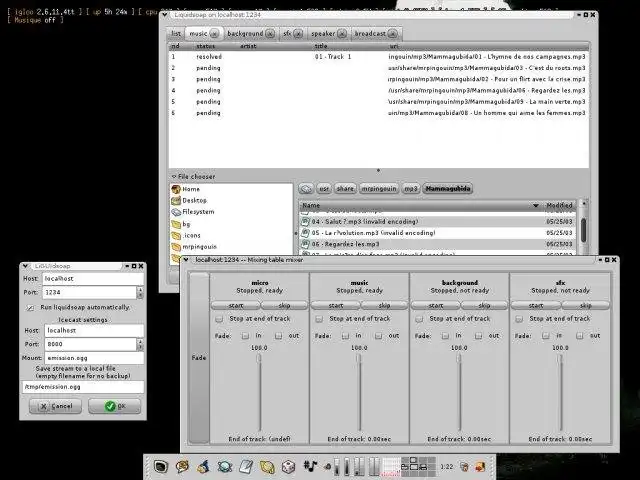
Task: Enable Stop at end of track for background
Action: (419, 318)
